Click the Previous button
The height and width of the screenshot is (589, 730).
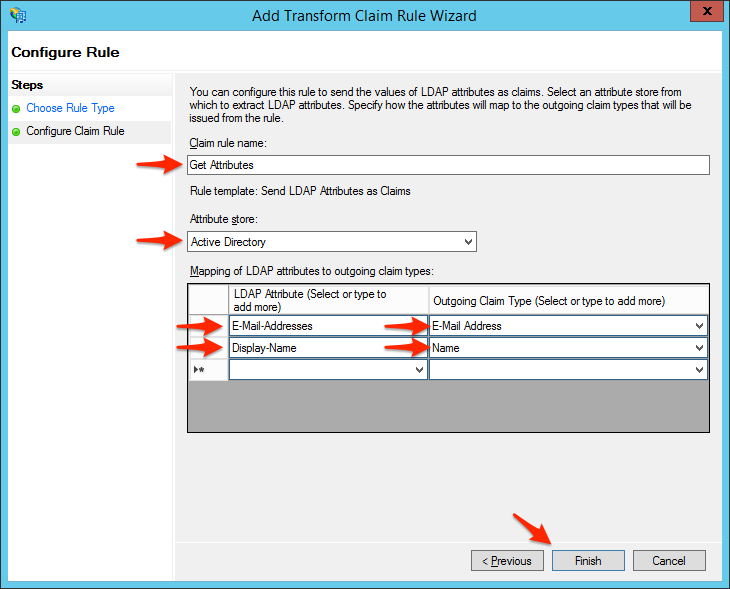[x=507, y=561]
